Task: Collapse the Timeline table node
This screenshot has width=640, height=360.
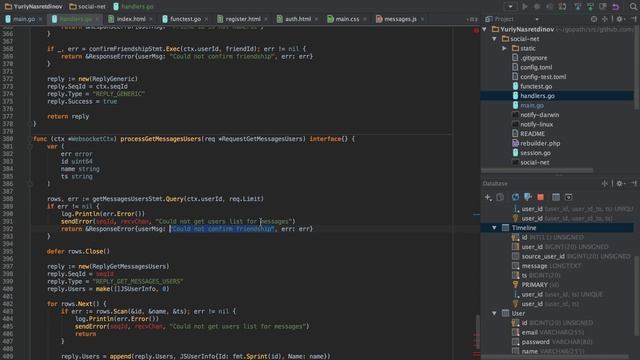Action: [494, 228]
